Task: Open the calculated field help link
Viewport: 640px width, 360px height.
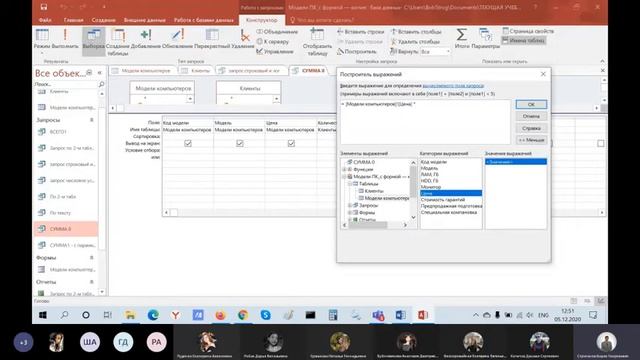Action: tap(453, 86)
